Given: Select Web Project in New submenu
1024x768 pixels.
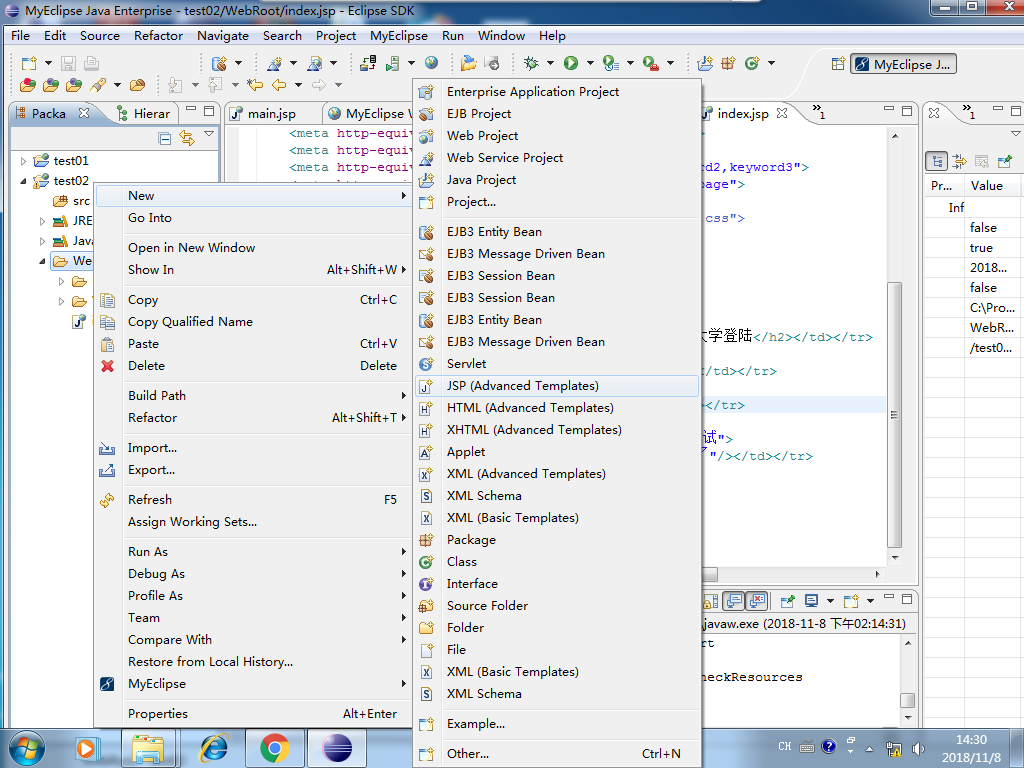Looking at the screenshot, I should tap(557, 136).
